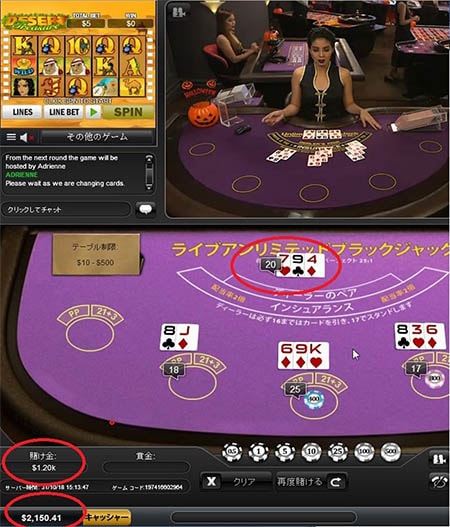450x527 pixels.
Task: Click the LINE BET button
Action: tap(64, 112)
